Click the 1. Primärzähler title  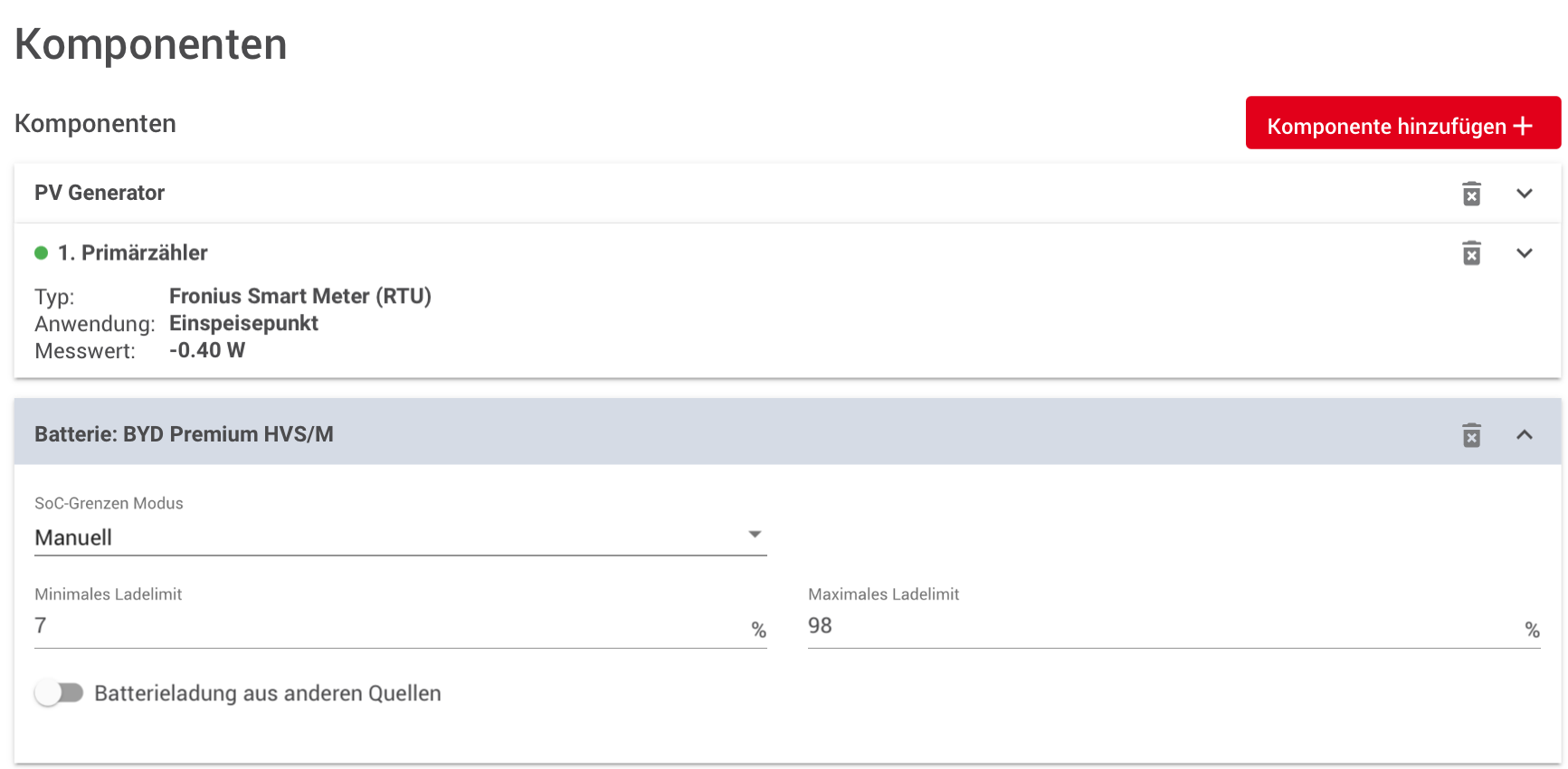pos(133,253)
